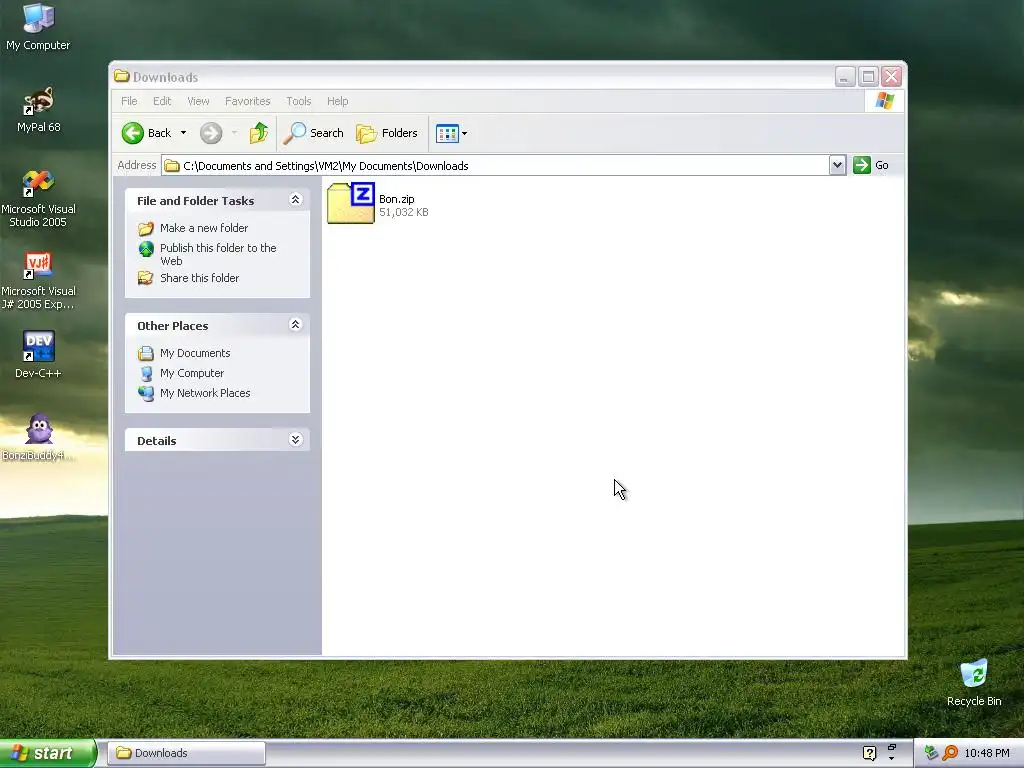Screen dimensions: 1024x768
Task: Open the Start menu
Action: [x=48, y=753]
